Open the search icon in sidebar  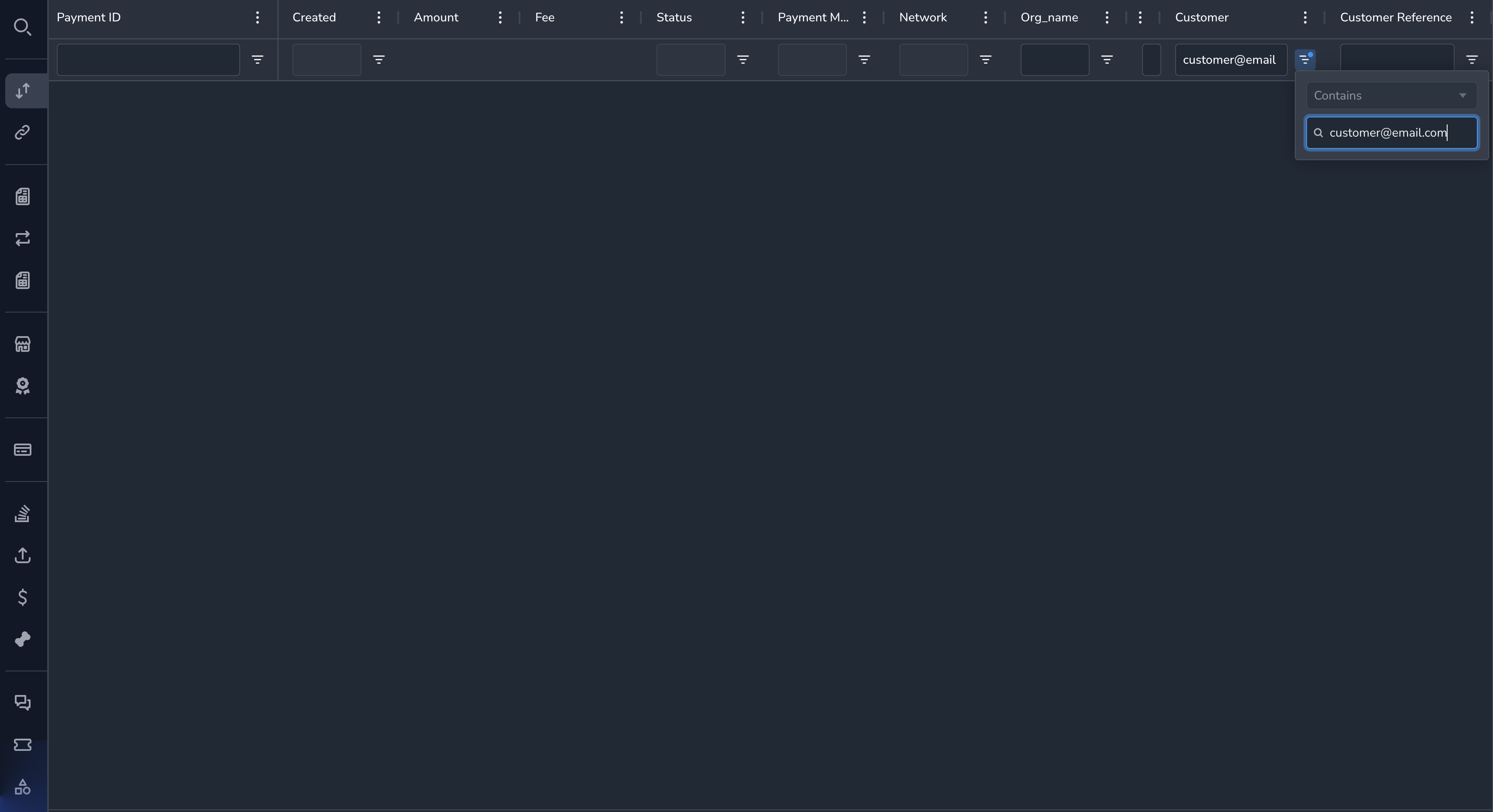click(x=23, y=27)
